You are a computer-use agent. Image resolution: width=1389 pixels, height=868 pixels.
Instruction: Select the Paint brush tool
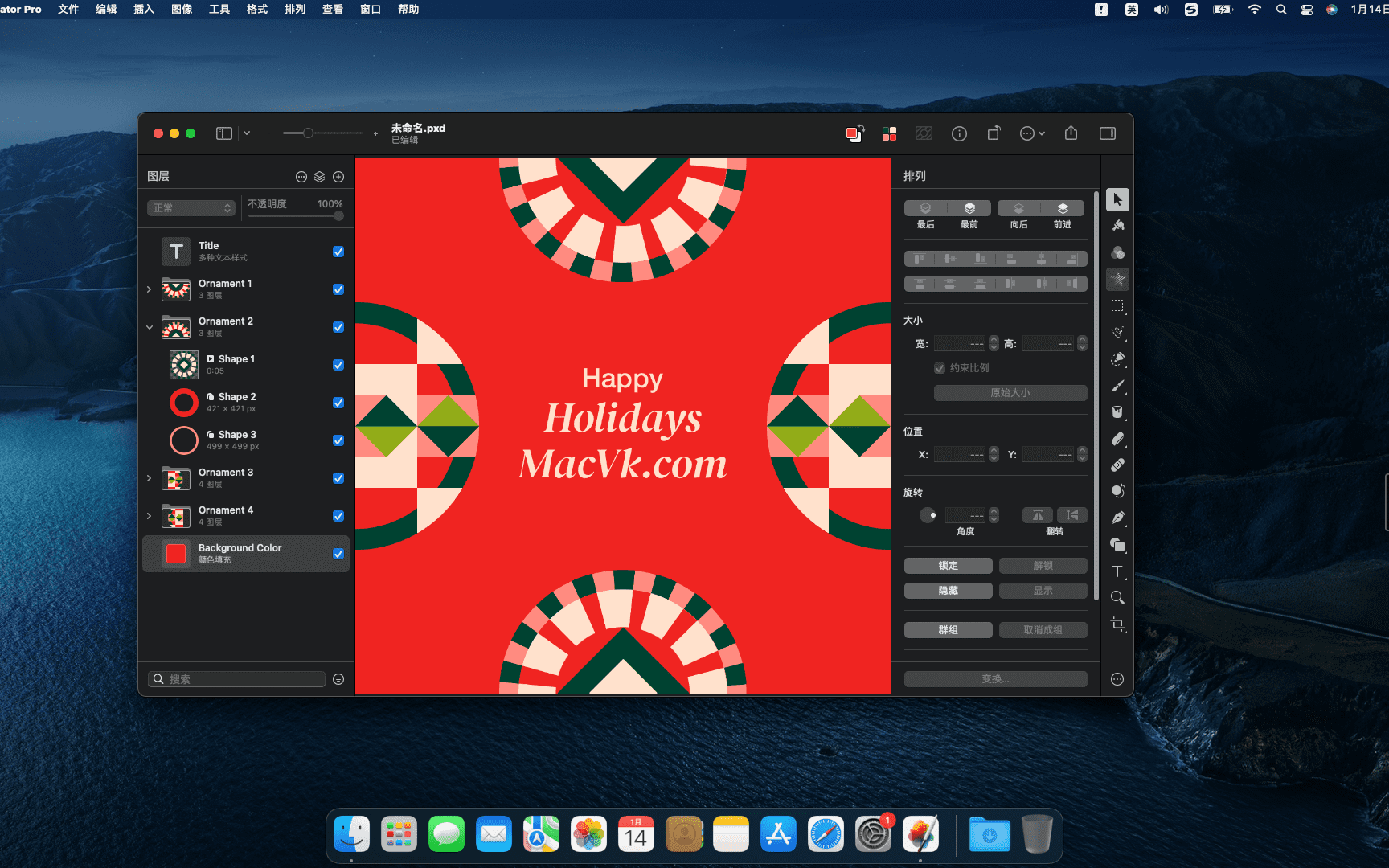click(1117, 386)
